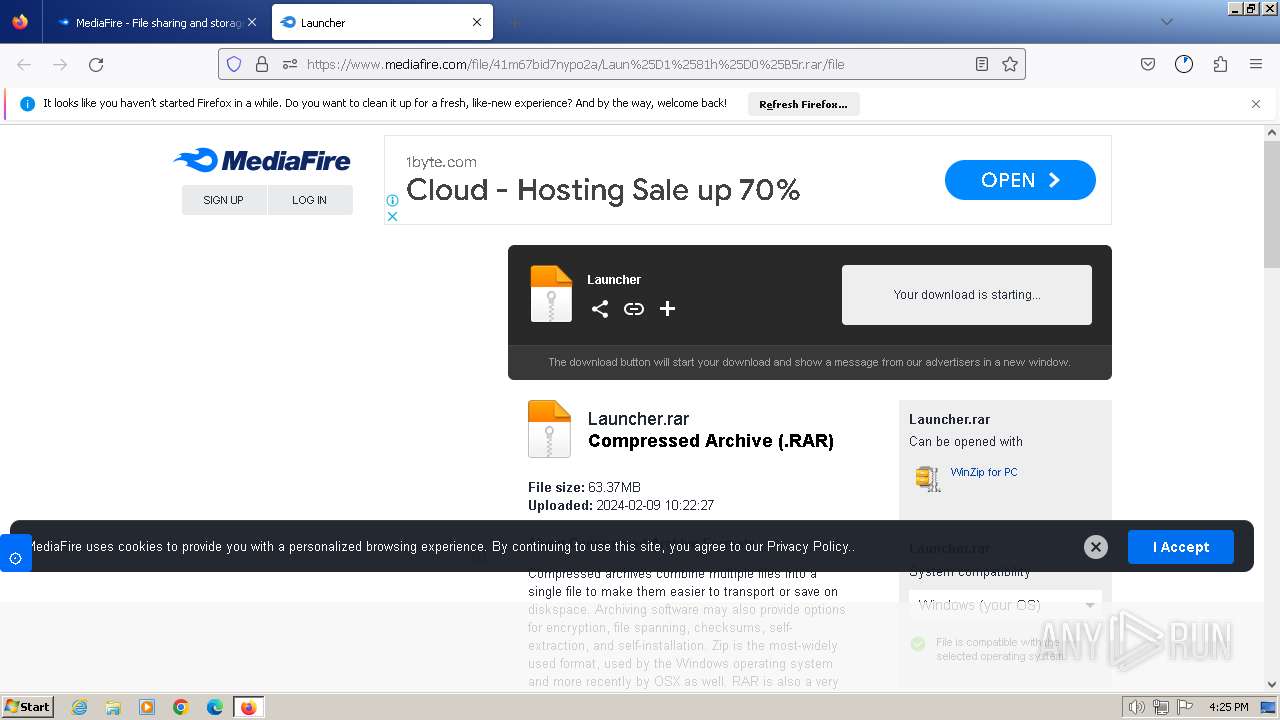
Task: Select the Launcher tab
Action: coord(380,22)
